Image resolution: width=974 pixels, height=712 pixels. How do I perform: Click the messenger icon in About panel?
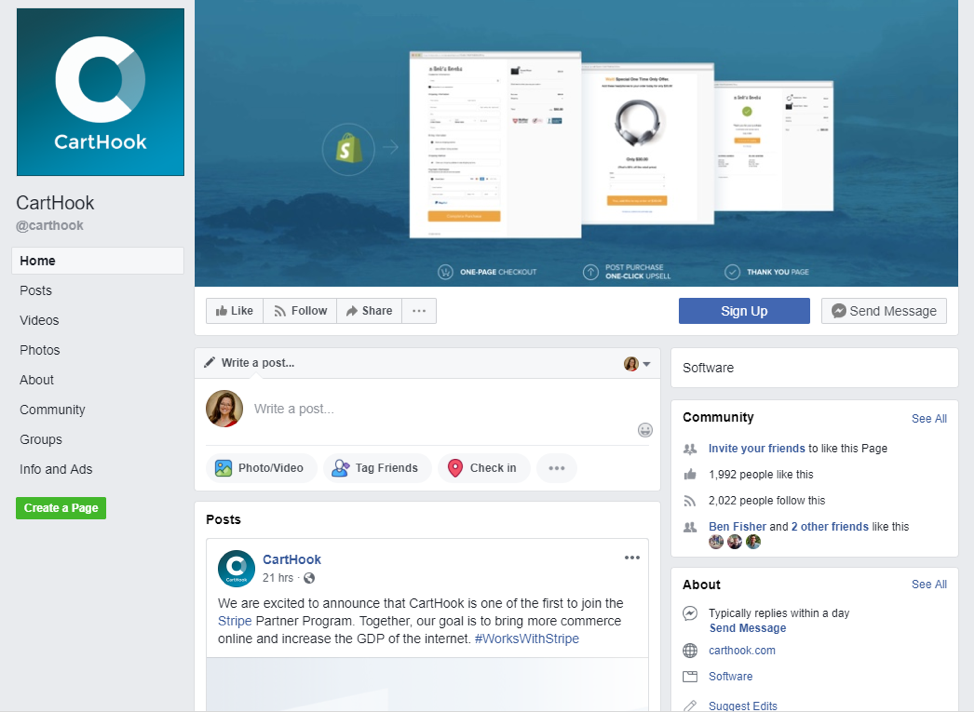click(x=690, y=613)
